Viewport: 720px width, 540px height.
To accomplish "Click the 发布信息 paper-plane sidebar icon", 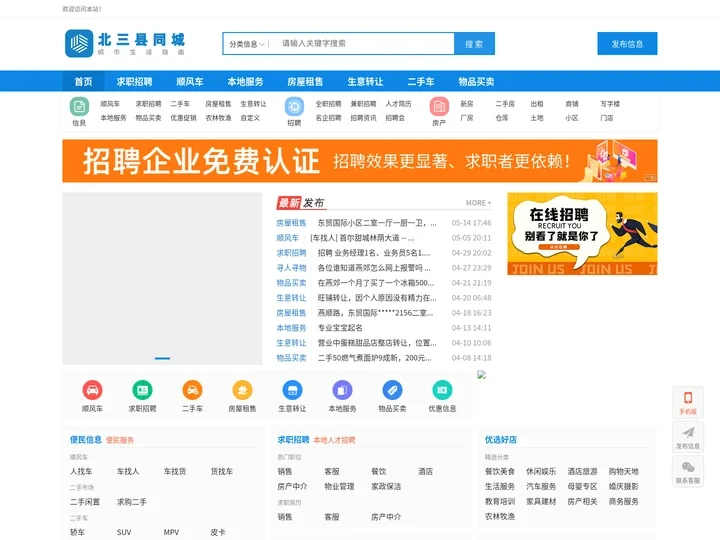I will (688, 437).
